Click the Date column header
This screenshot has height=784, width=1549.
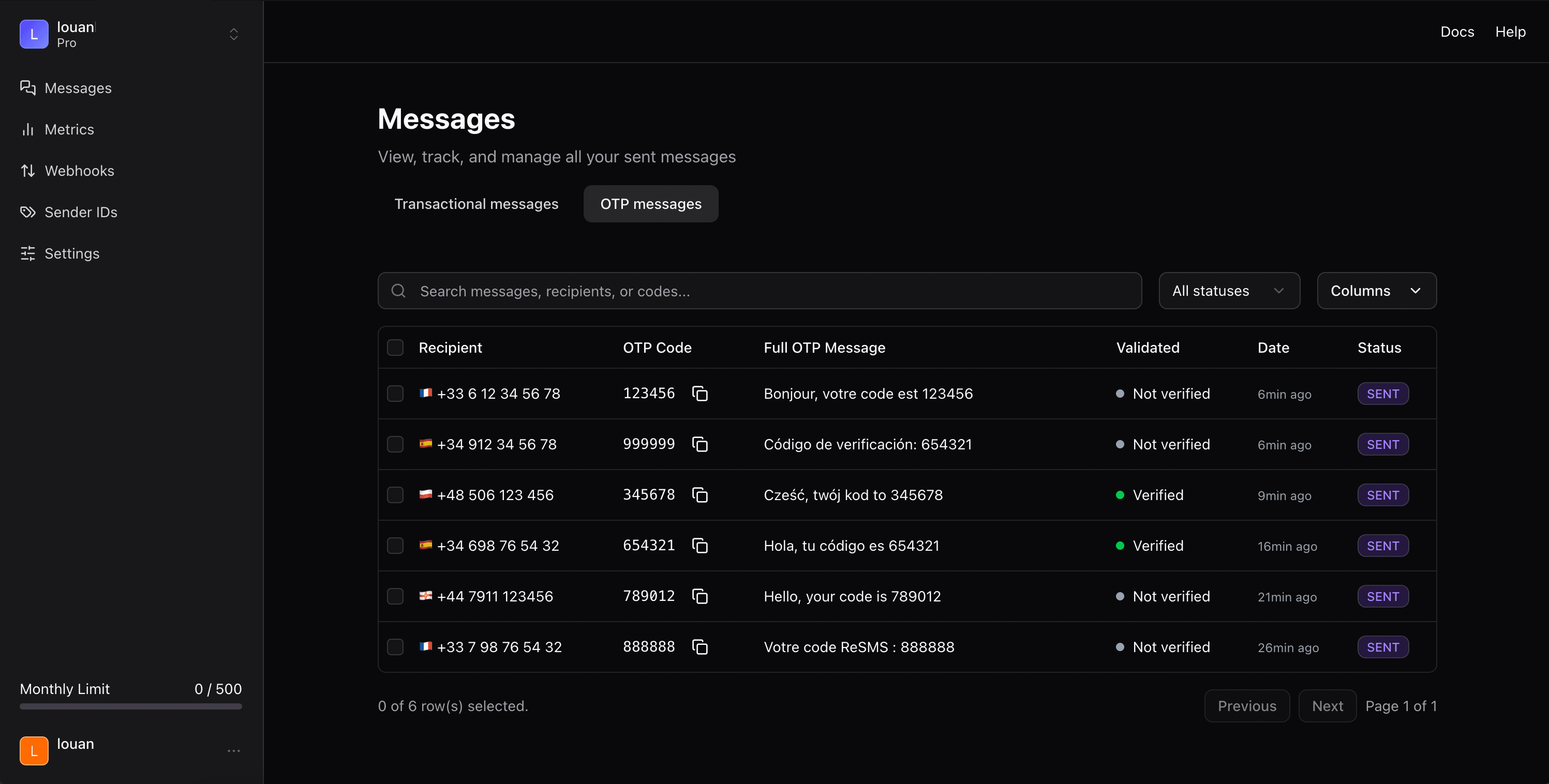(x=1273, y=348)
